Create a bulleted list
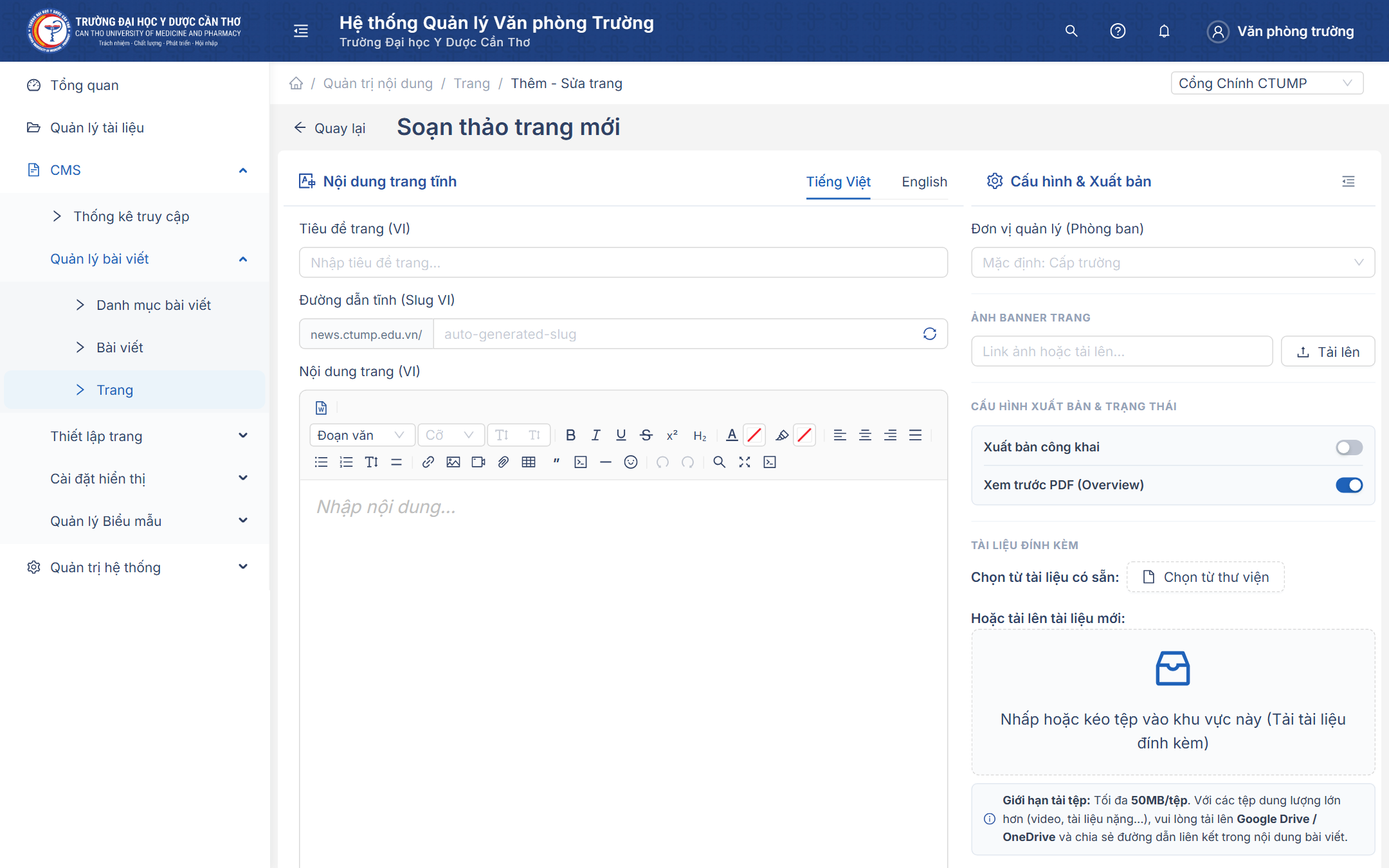Viewport: 1389px width, 868px height. click(321, 462)
